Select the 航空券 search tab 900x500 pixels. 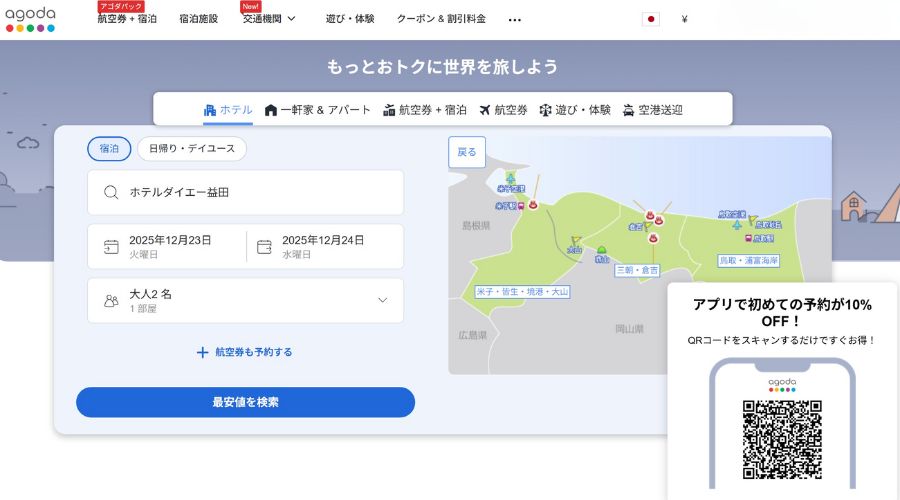503,110
